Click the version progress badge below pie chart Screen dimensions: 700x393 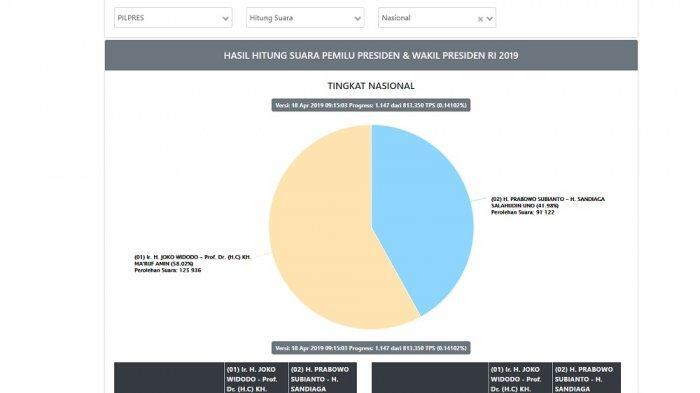click(x=371, y=348)
